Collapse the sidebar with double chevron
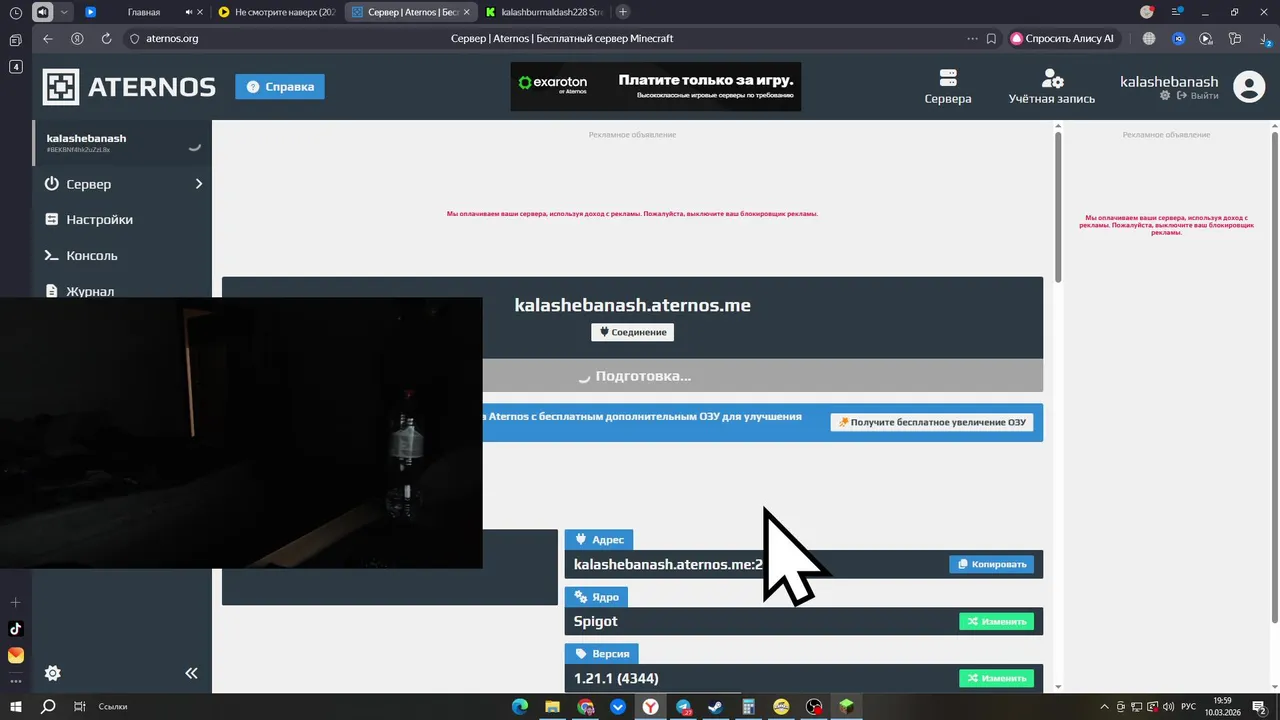1280x720 pixels. pyautogui.click(x=192, y=673)
